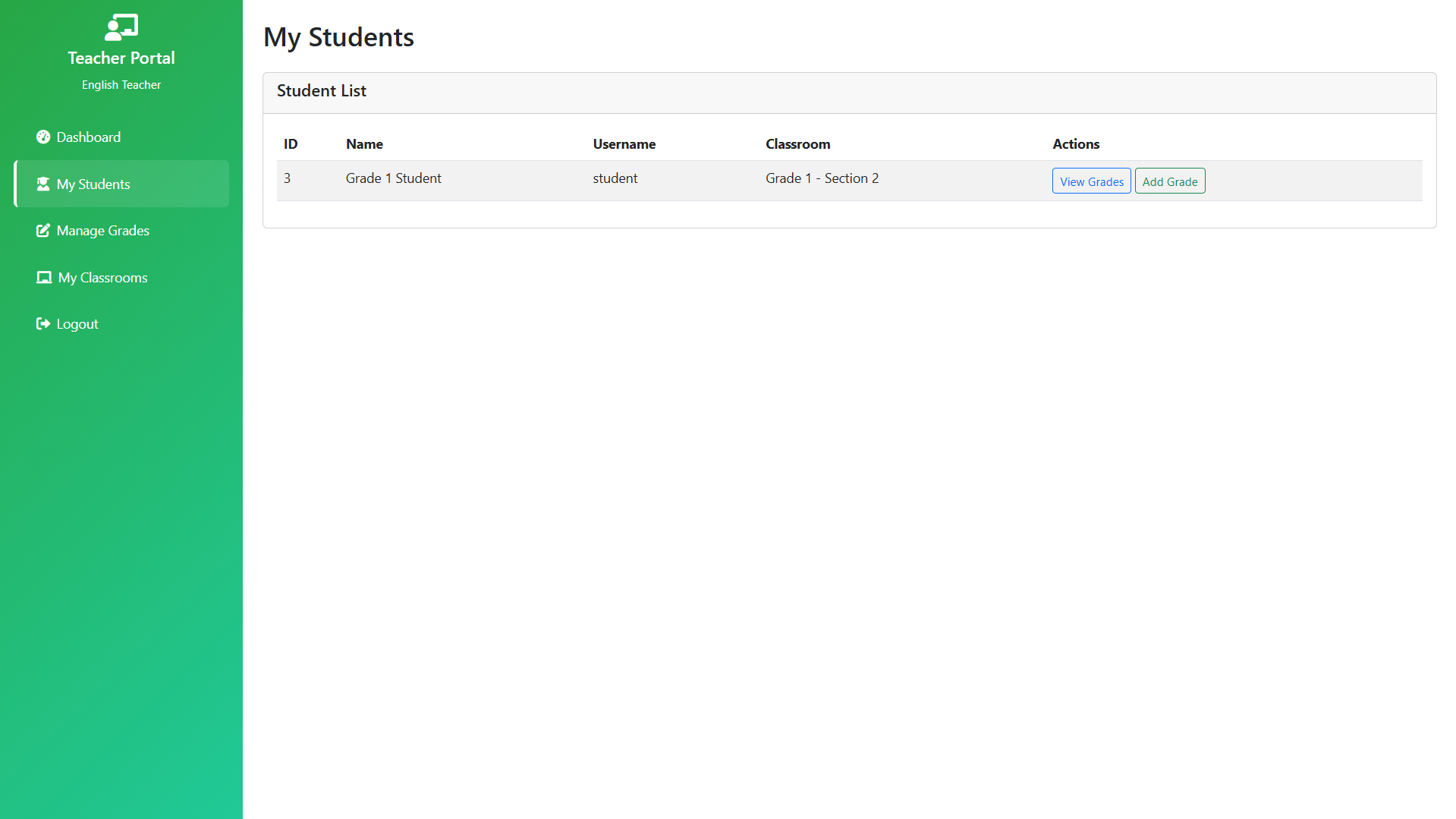1456x819 pixels.
Task: Click the graduate icon beside My Students
Action: pyautogui.click(x=43, y=184)
